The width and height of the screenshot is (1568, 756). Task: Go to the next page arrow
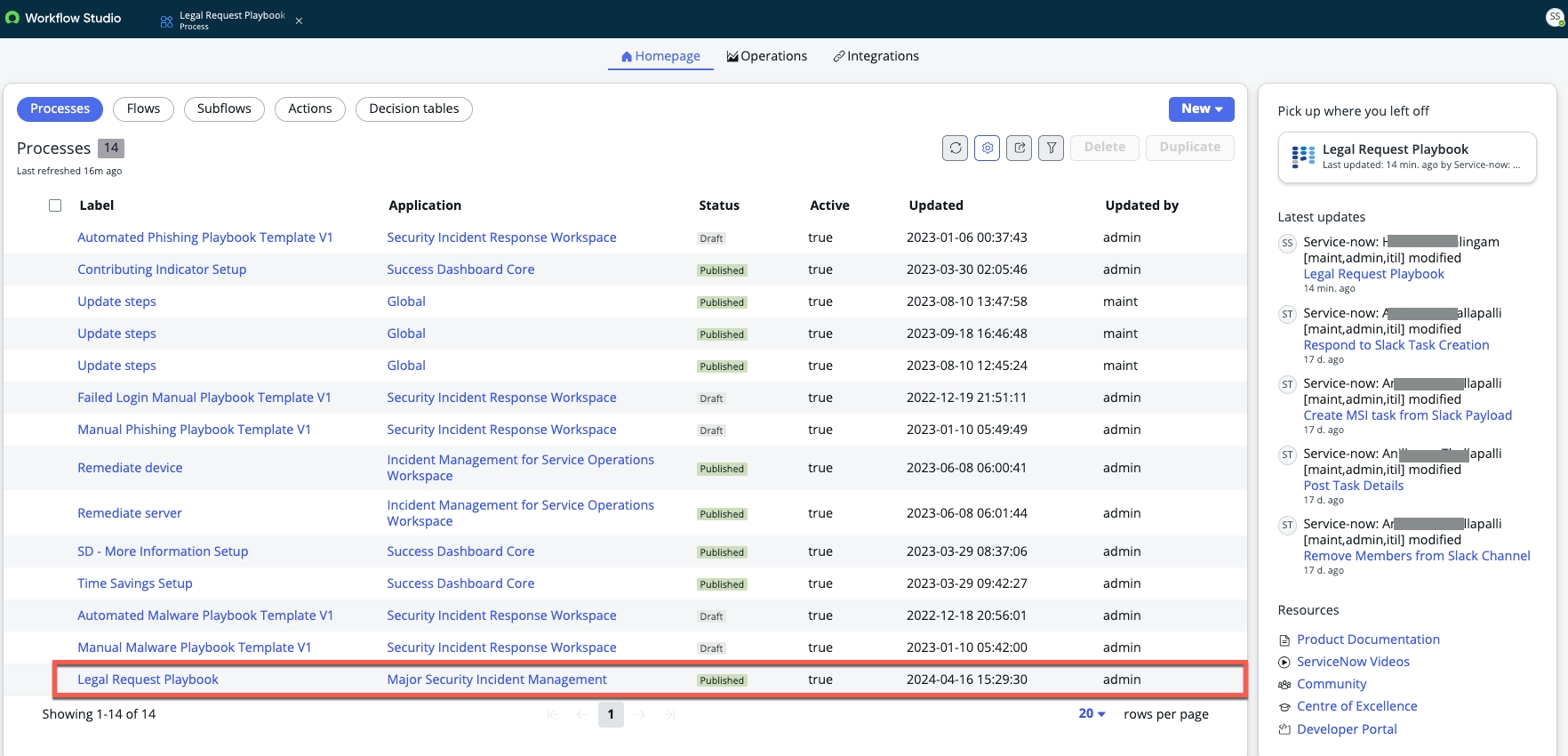[x=640, y=714]
